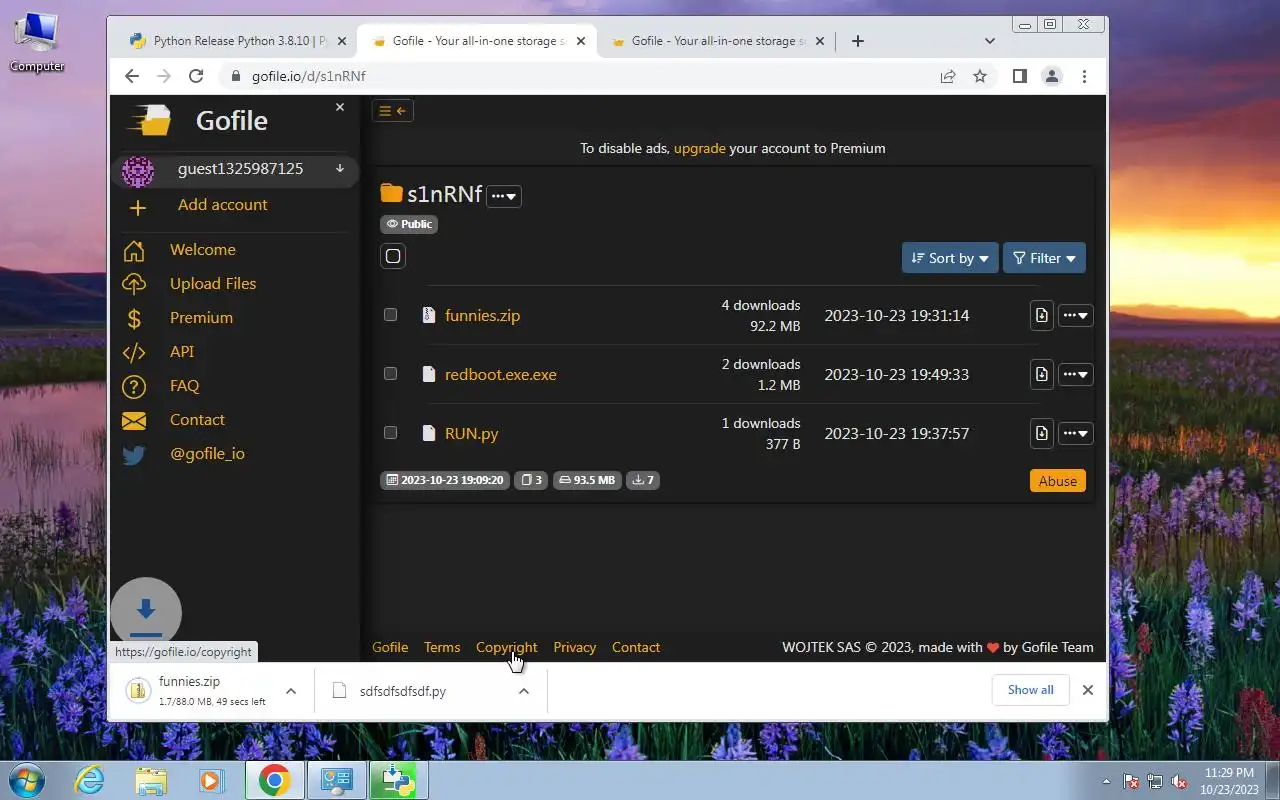Open a new tab with the plus button
This screenshot has height=800, width=1280.
858,41
